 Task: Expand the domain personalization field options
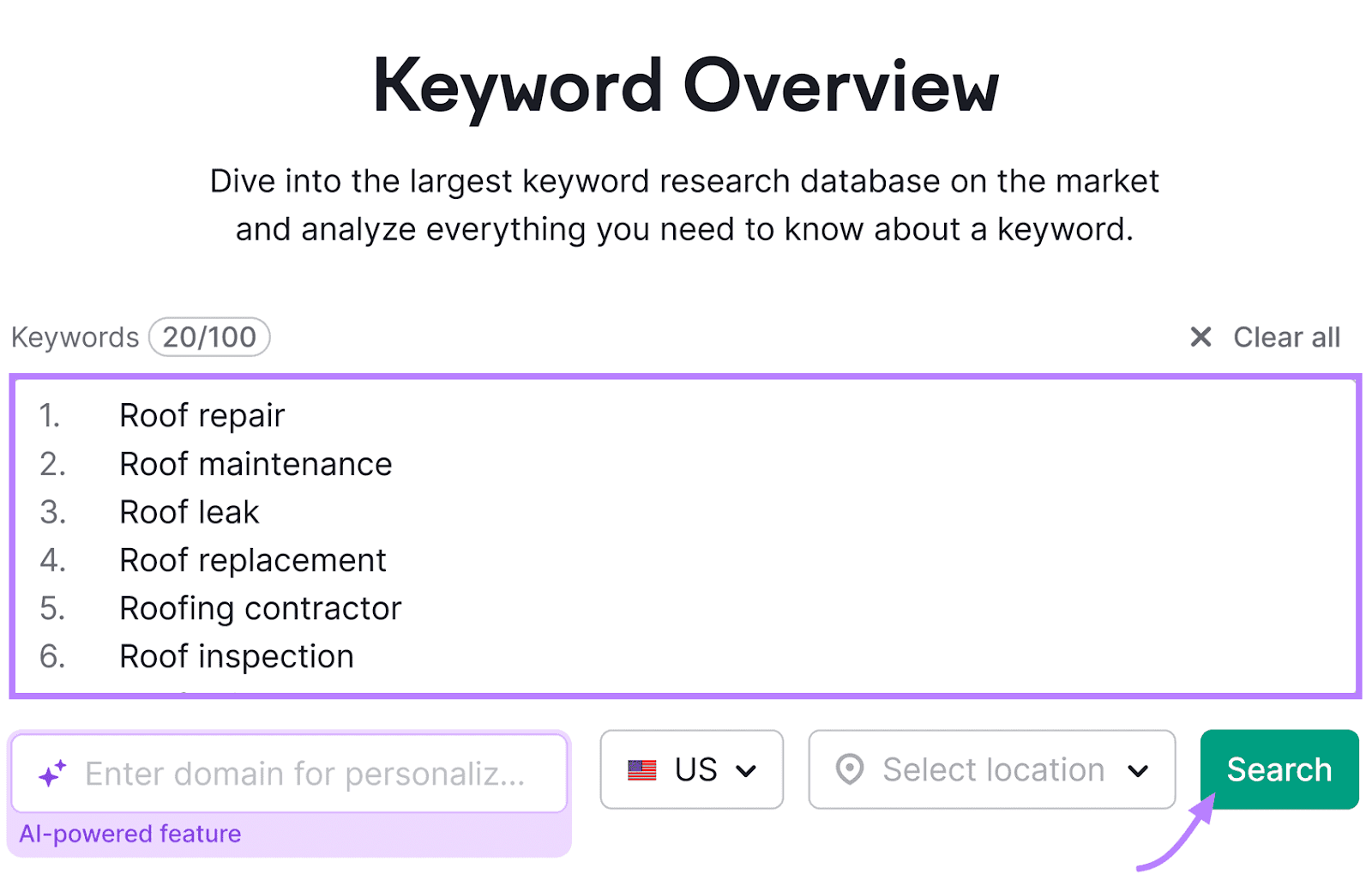click(289, 773)
